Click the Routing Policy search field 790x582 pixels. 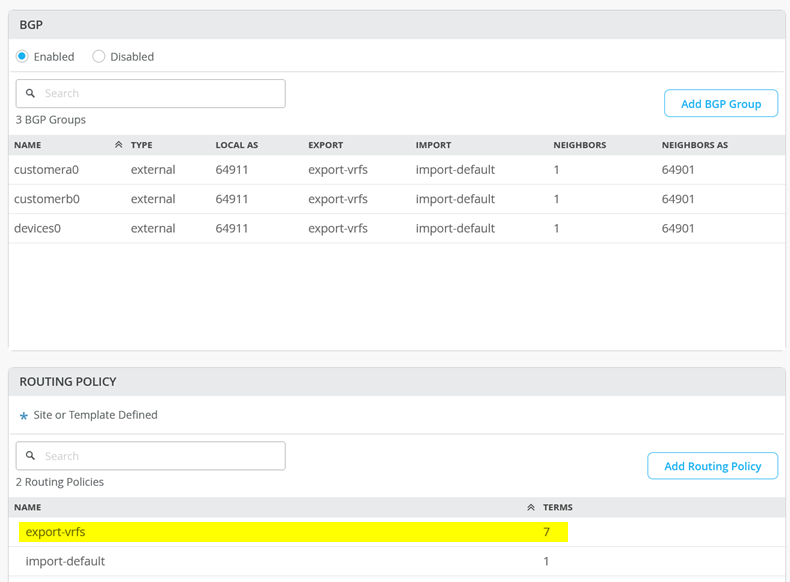(x=160, y=456)
